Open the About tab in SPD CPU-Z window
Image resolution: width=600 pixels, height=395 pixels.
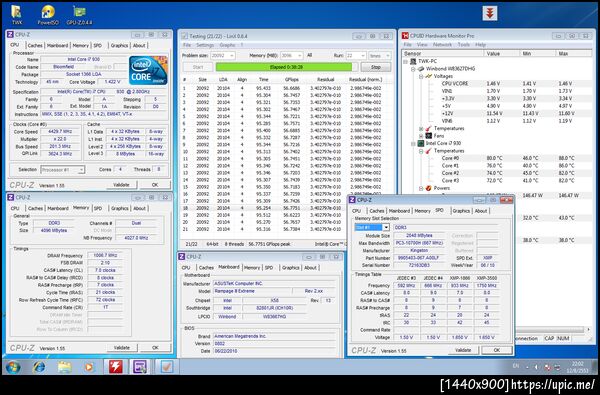click(x=481, y=211)
